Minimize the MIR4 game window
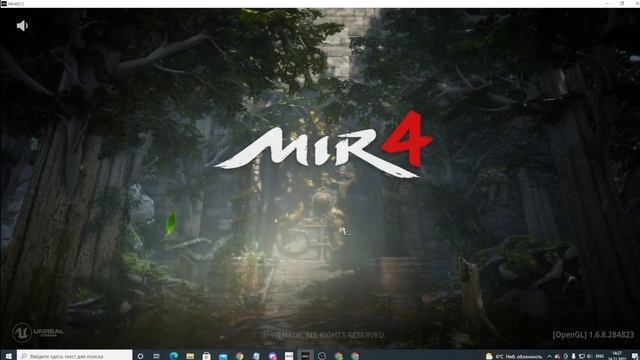Viewport: 640px width, 360px height. pyautogui.click(x=607, y=3)
